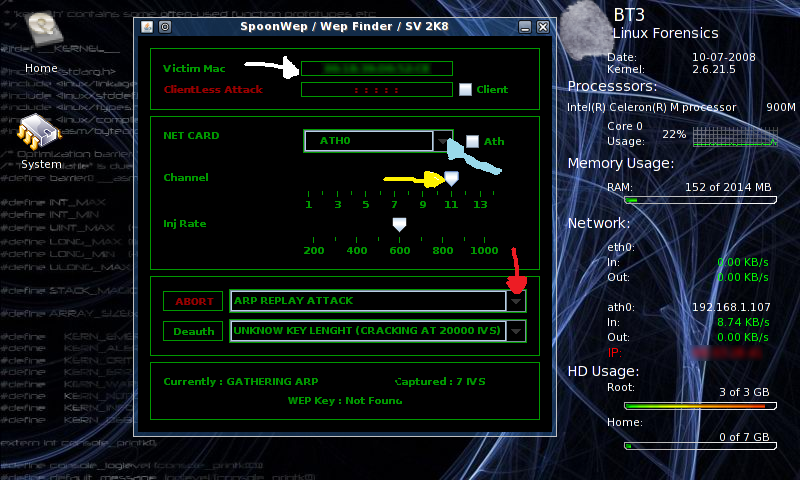The height and width of the screenshot is (480, 800).
Task: Click the Victim Mac input field
Action: point(376,69)
